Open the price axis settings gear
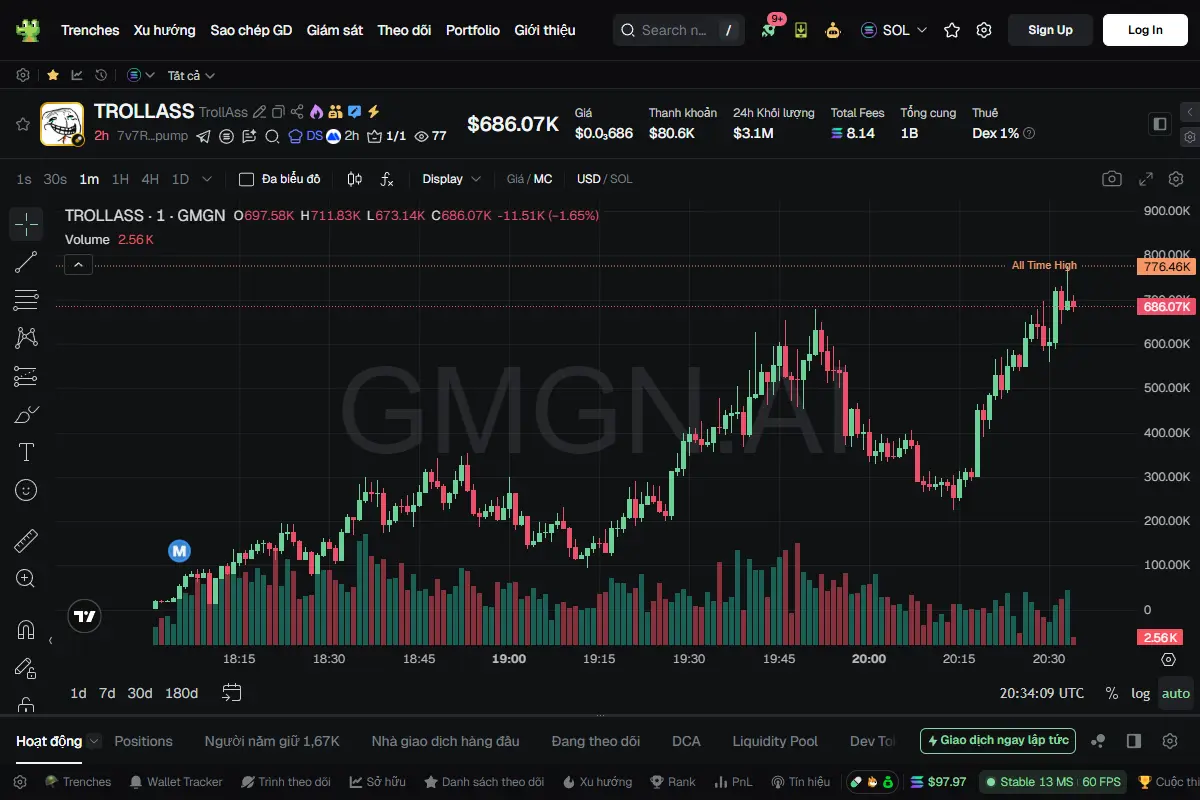Image resolution: width=1200 pixels, height=800 pixels. [x=1168, y=659]
